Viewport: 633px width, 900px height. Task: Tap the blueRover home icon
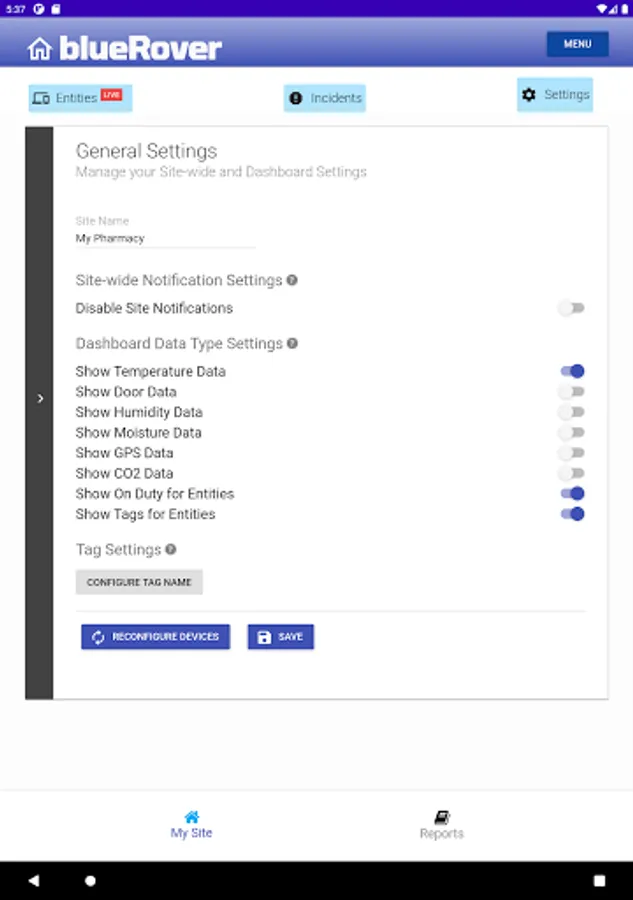40,49
